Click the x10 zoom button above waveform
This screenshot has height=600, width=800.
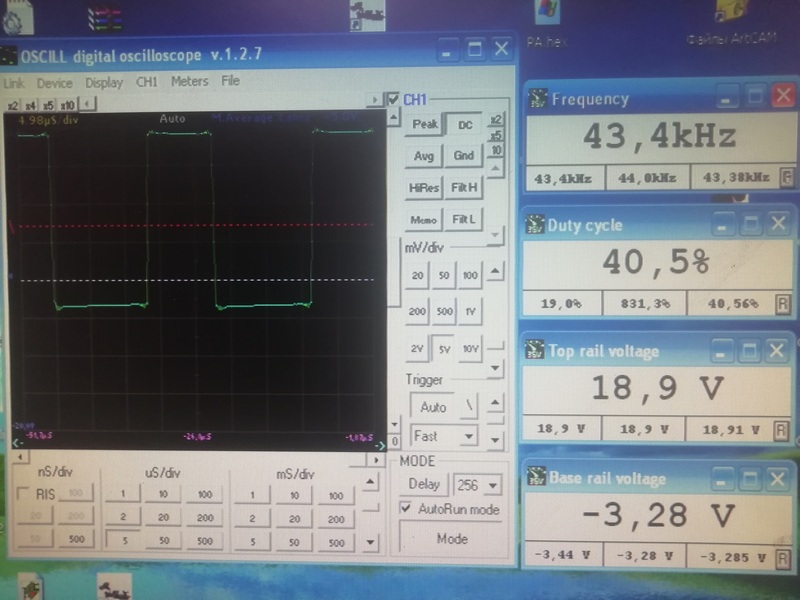67,104
